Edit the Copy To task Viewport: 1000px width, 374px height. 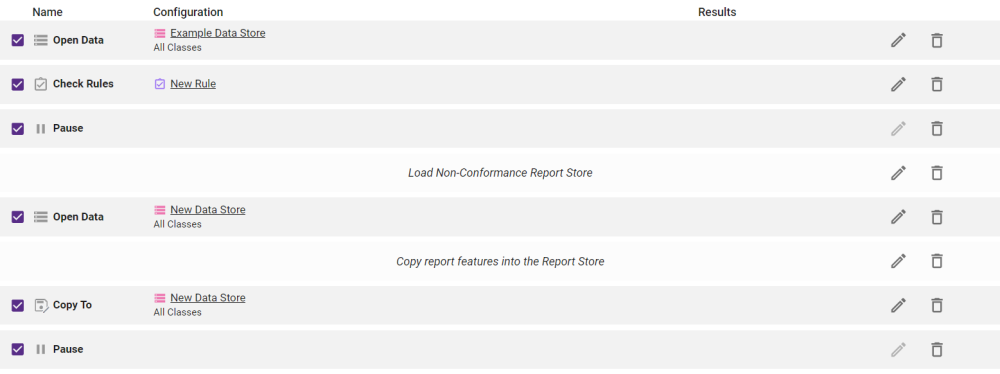pyautogui.click(x=898, y=305)
